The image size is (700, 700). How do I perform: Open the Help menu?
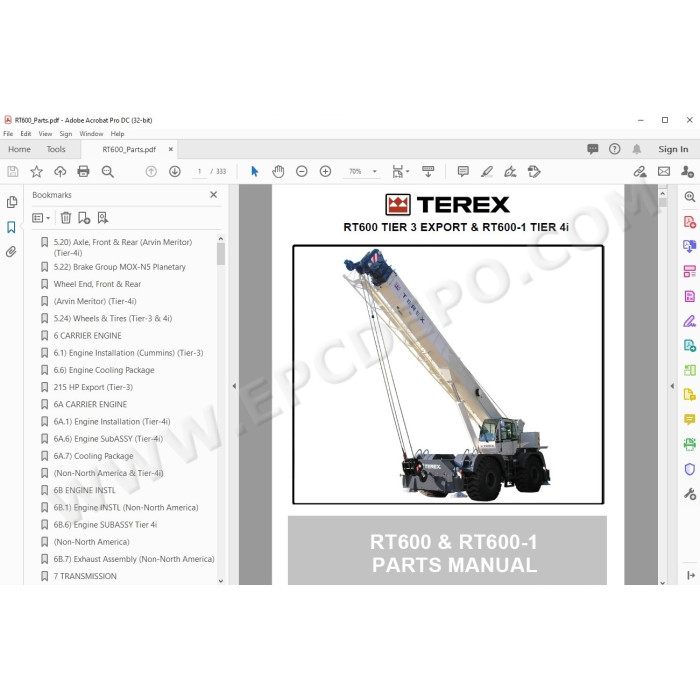click(x=117, y=133)
